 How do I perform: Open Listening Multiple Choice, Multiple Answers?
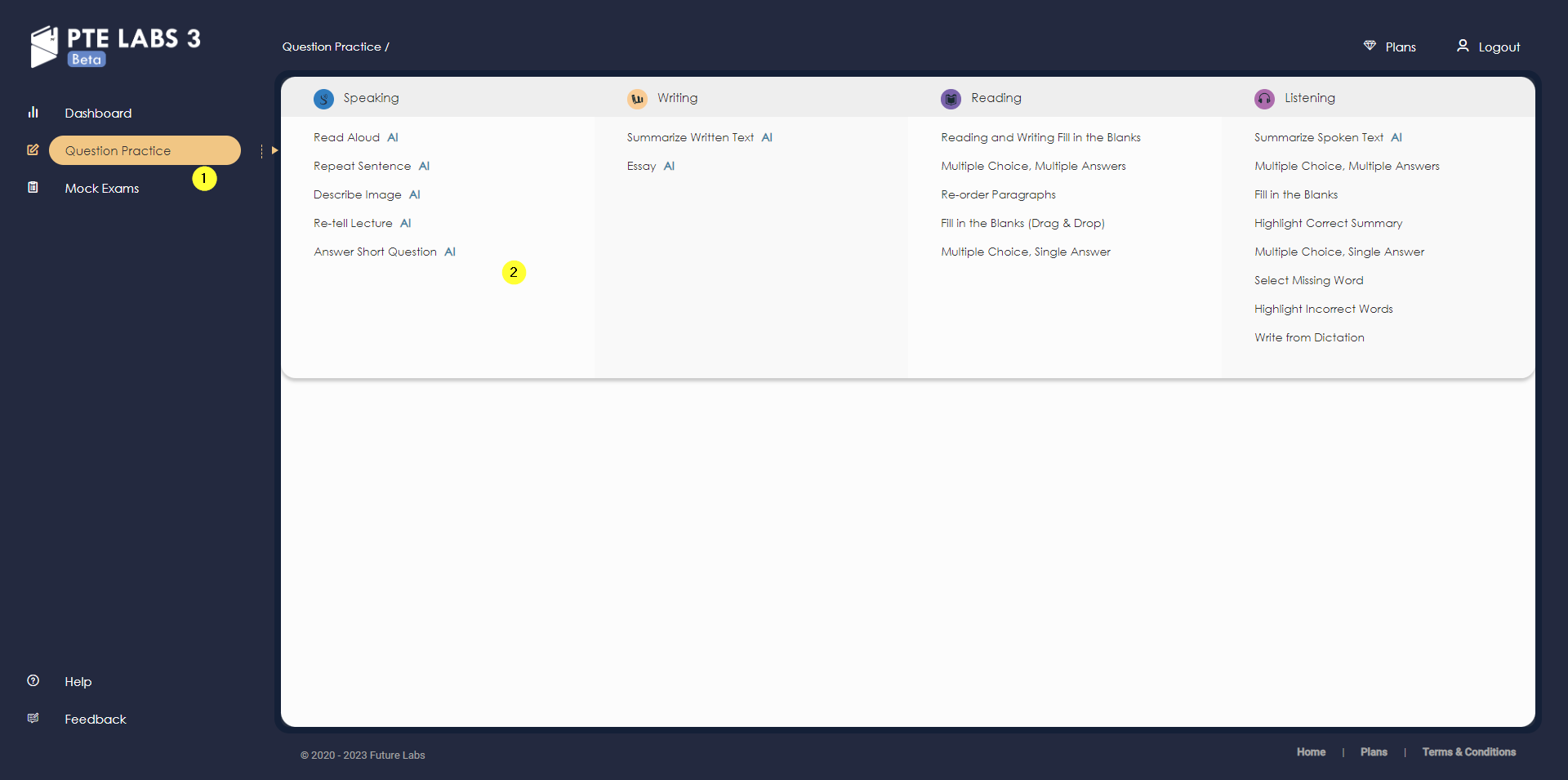(x=1347, y=166)
